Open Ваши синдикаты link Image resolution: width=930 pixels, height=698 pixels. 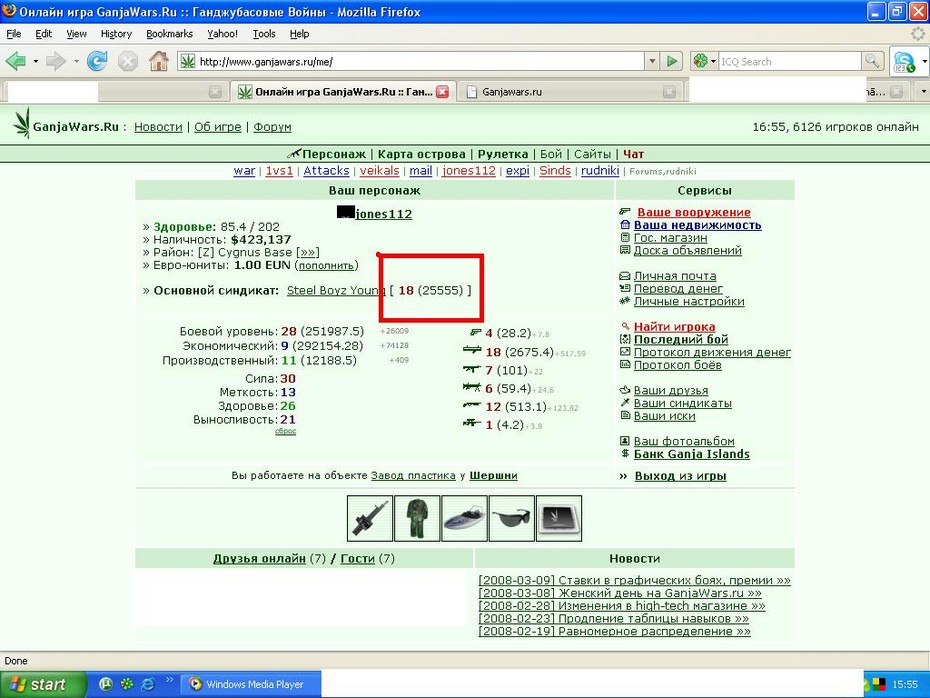tap(683, 403)
